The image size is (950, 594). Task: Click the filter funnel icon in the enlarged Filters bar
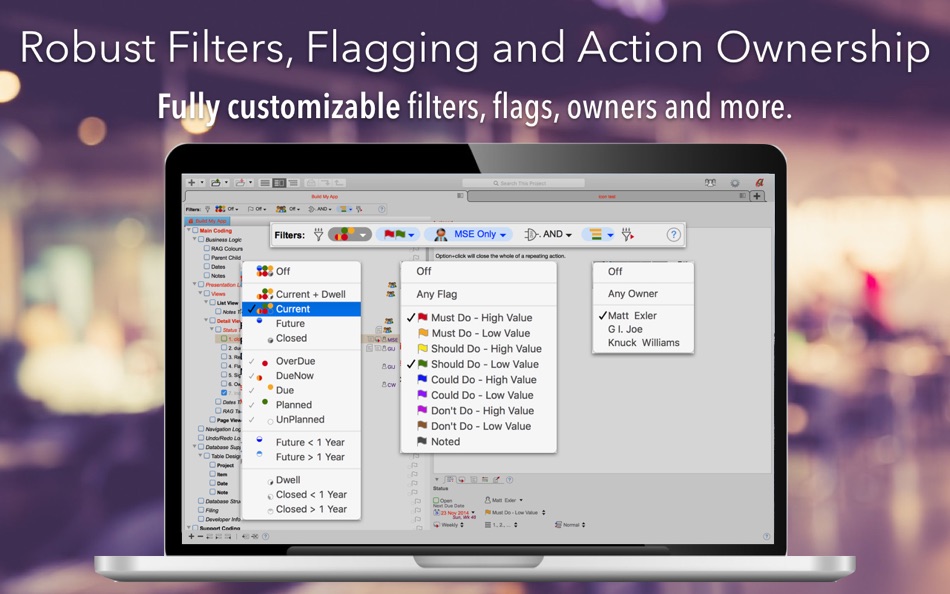click(x=318, y=235)
